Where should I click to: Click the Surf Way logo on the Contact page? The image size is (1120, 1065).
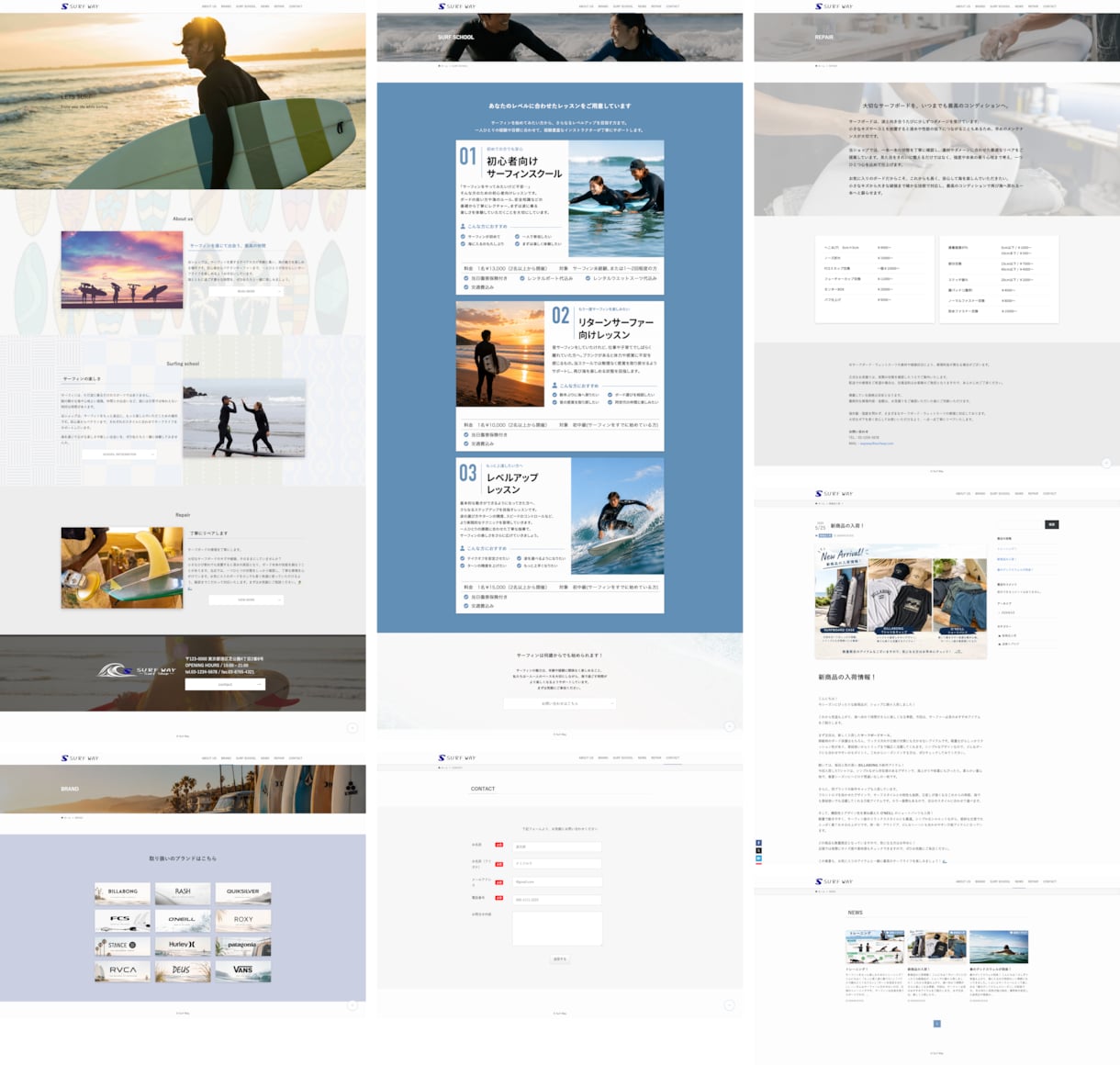pyautogui.click(x=456, y=758)
